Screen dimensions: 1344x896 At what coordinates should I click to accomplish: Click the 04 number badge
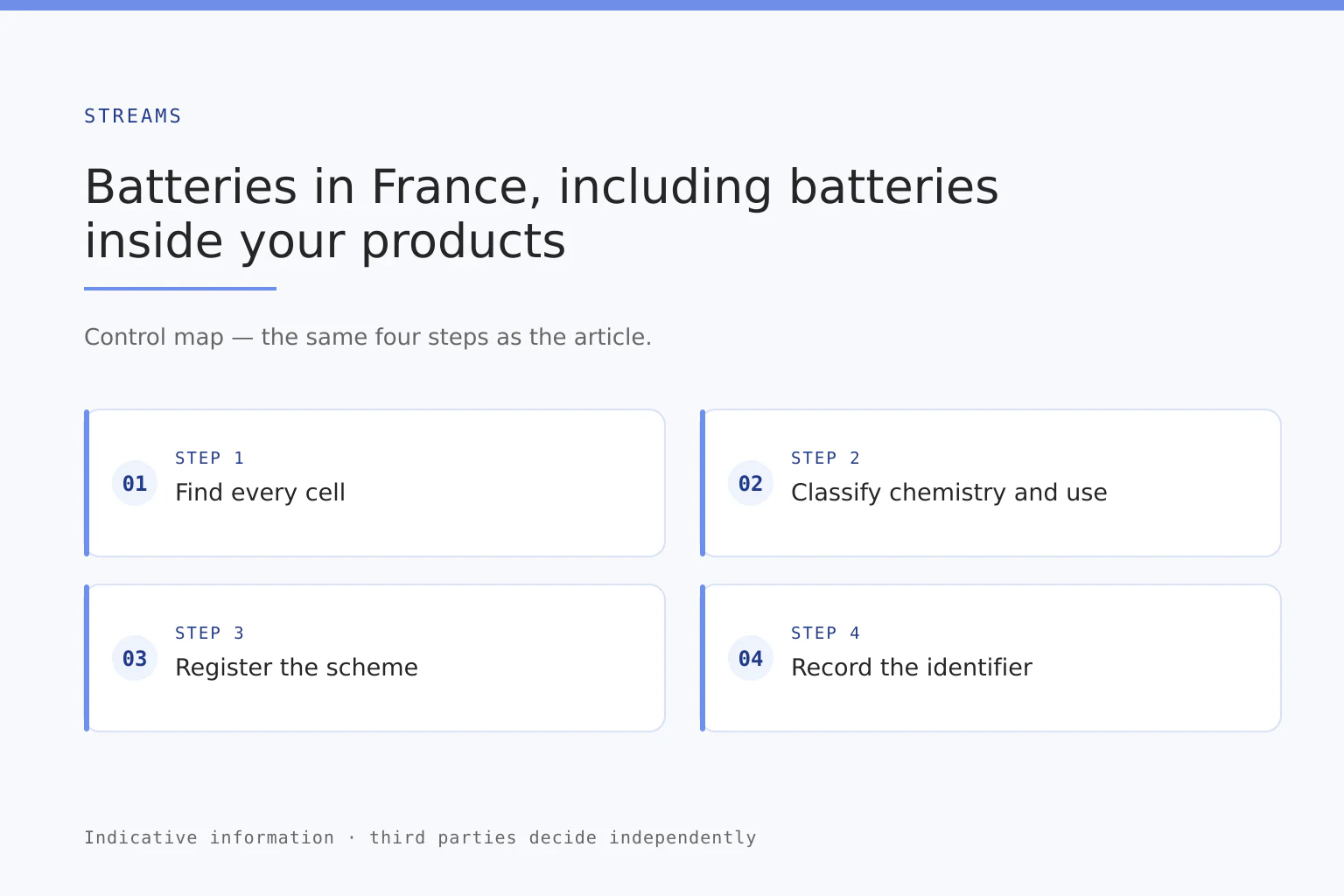751,658
